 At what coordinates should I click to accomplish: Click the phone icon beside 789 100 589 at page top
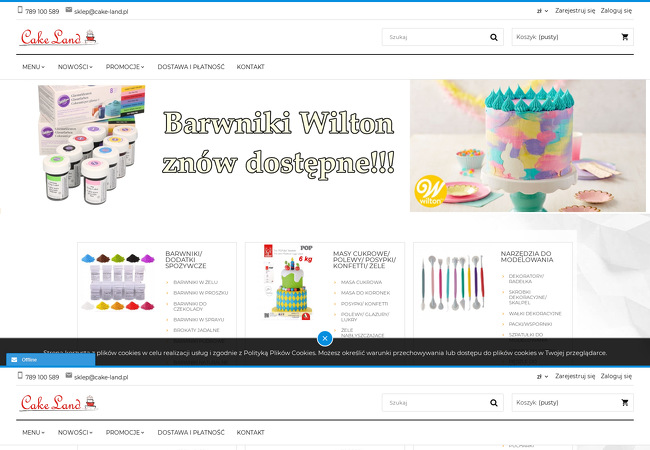pyautogui.click(x=20, y=10)
